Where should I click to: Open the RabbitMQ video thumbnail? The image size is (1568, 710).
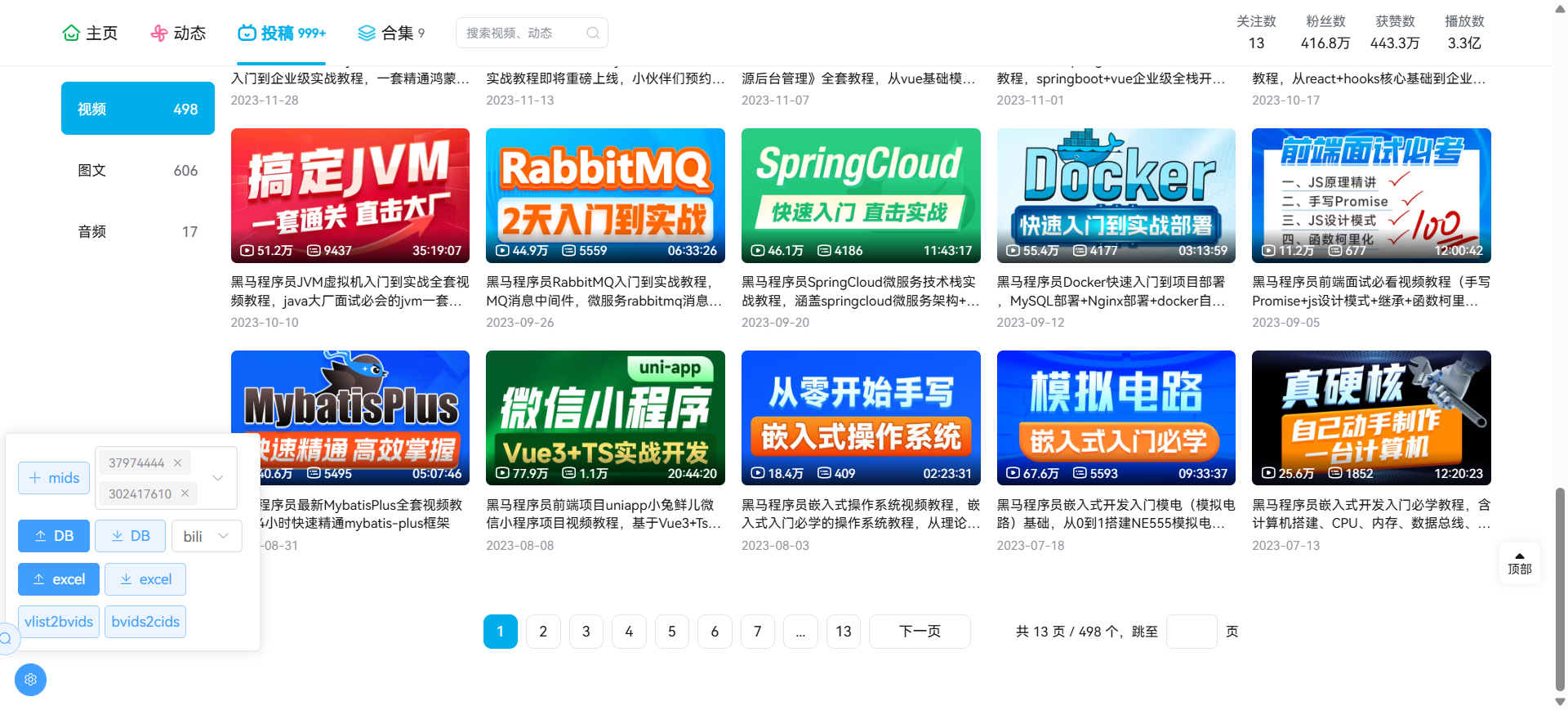coord(605,195)
